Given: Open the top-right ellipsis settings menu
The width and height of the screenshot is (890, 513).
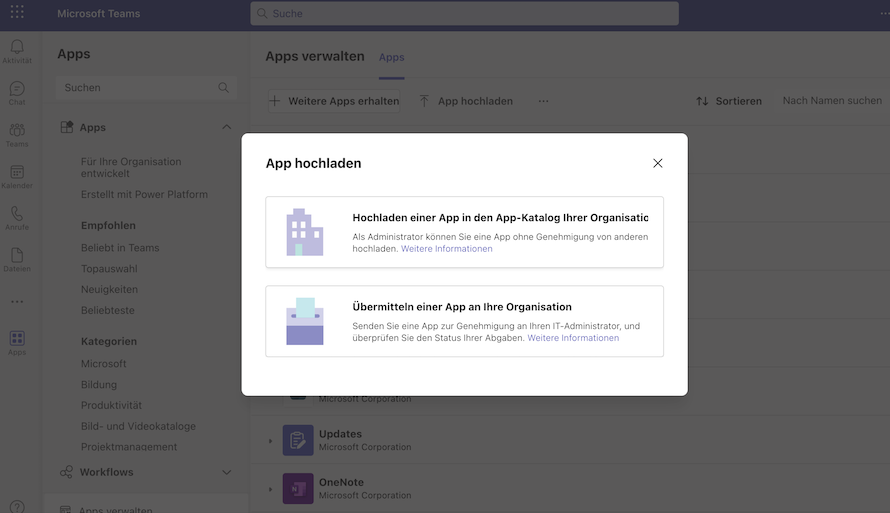Looking at the screenshot, I should (x=884, y=13).
